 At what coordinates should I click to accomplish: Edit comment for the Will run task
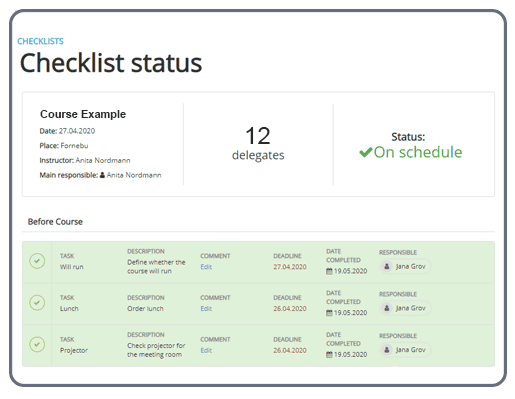(206, 267)
